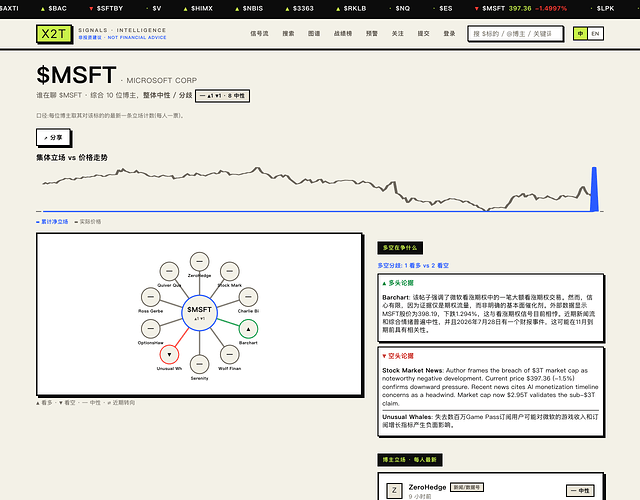Image resolution: width=640 pixels, height=500 pixels.
Task: Select the $RKLB ticker in the top tape
Action: (x=351, y=8)
